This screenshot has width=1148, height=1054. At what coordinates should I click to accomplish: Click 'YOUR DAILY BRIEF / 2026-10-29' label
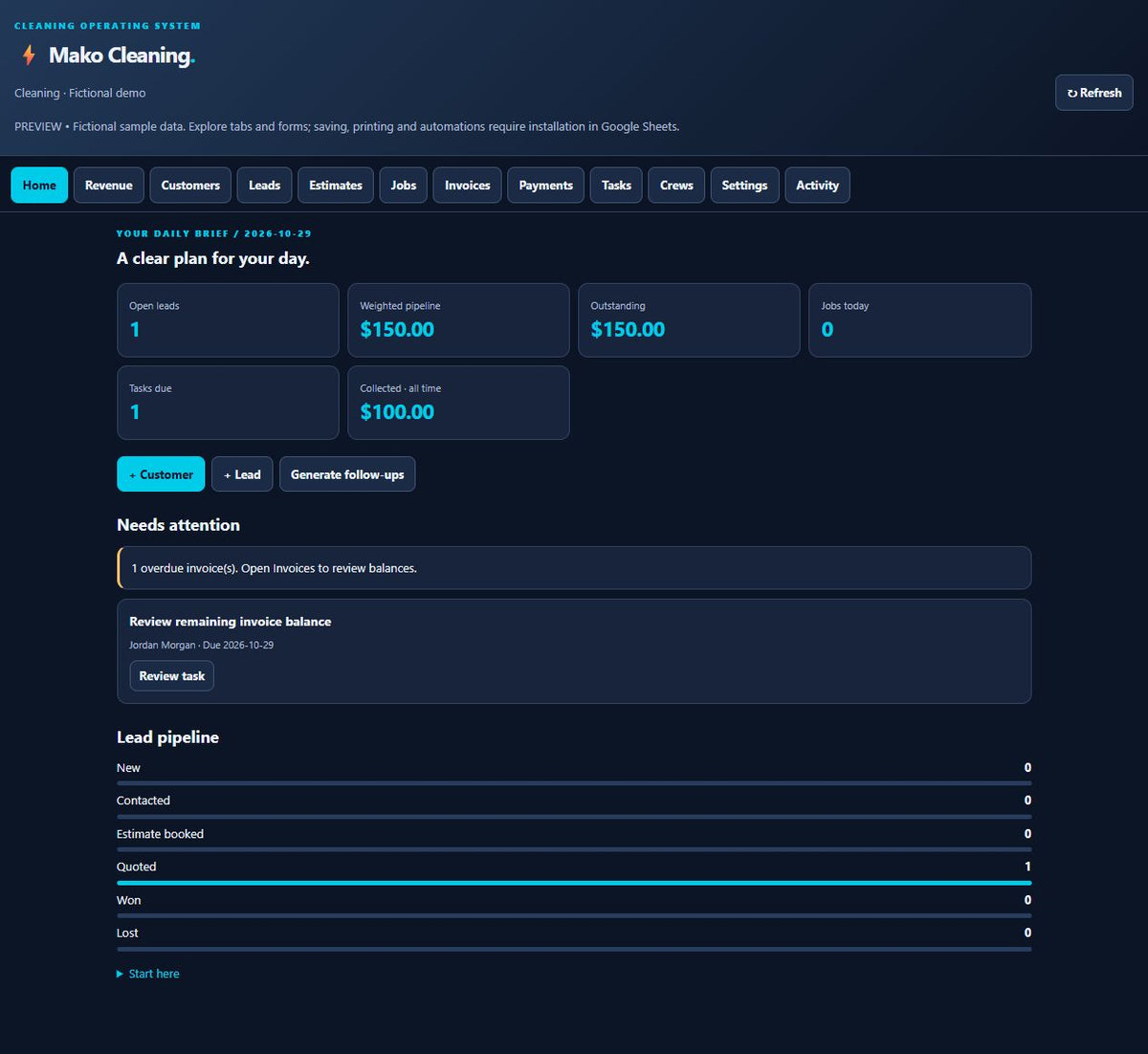(214, 233)
